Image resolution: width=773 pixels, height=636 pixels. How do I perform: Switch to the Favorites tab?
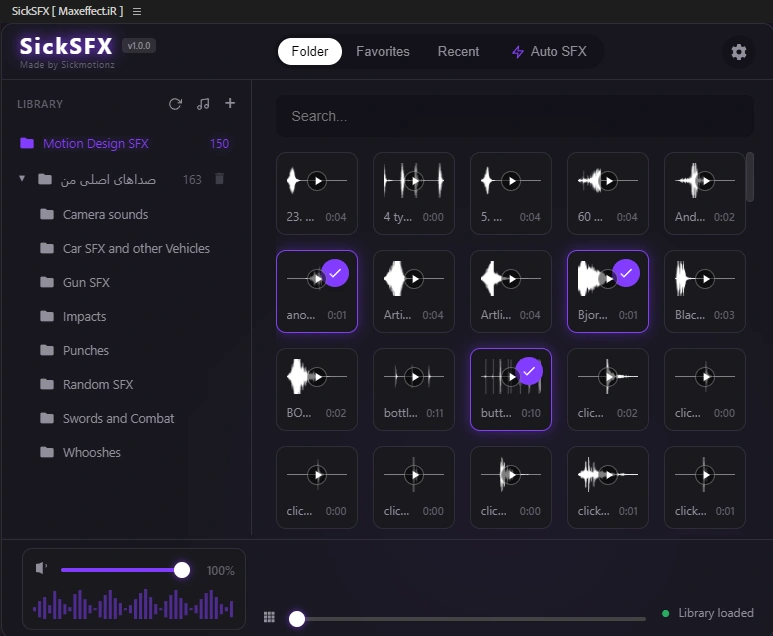point(383,51)
